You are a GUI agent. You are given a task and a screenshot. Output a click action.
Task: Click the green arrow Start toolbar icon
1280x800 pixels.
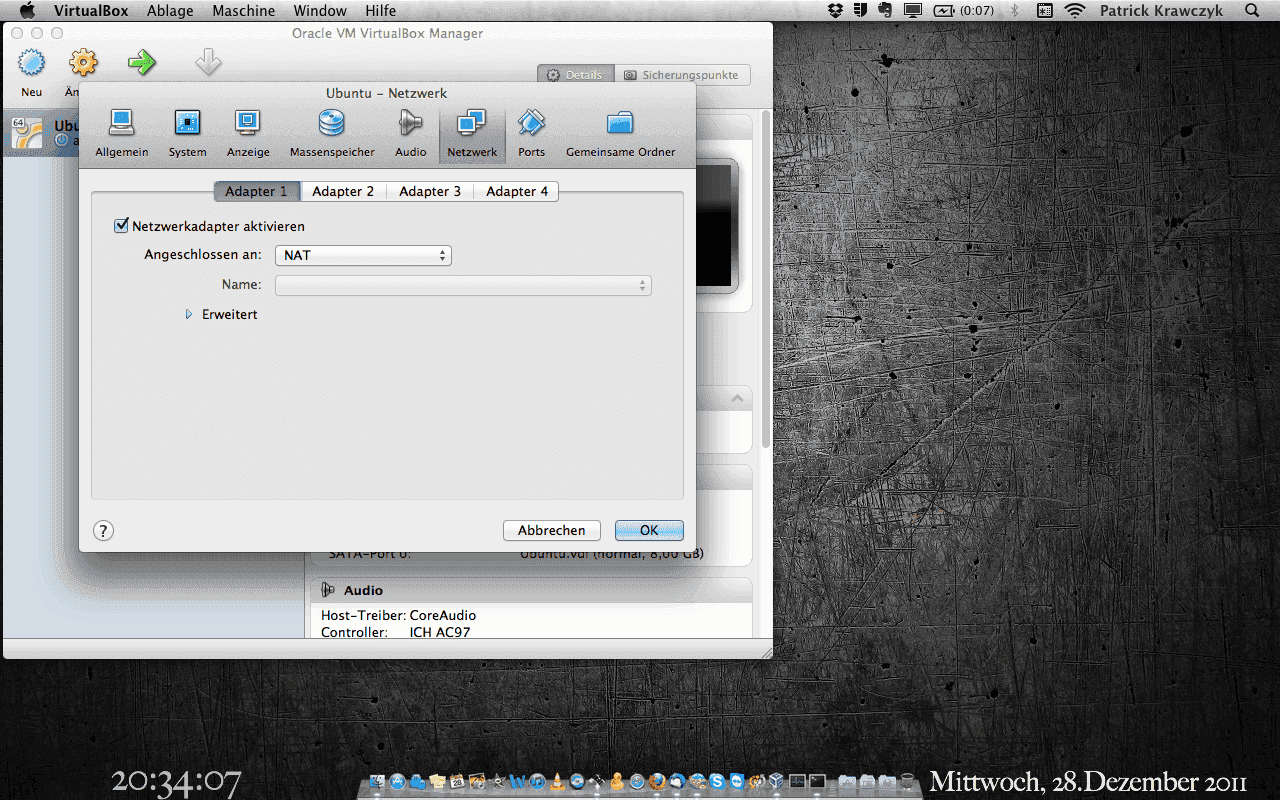click(x=142, y=65)
